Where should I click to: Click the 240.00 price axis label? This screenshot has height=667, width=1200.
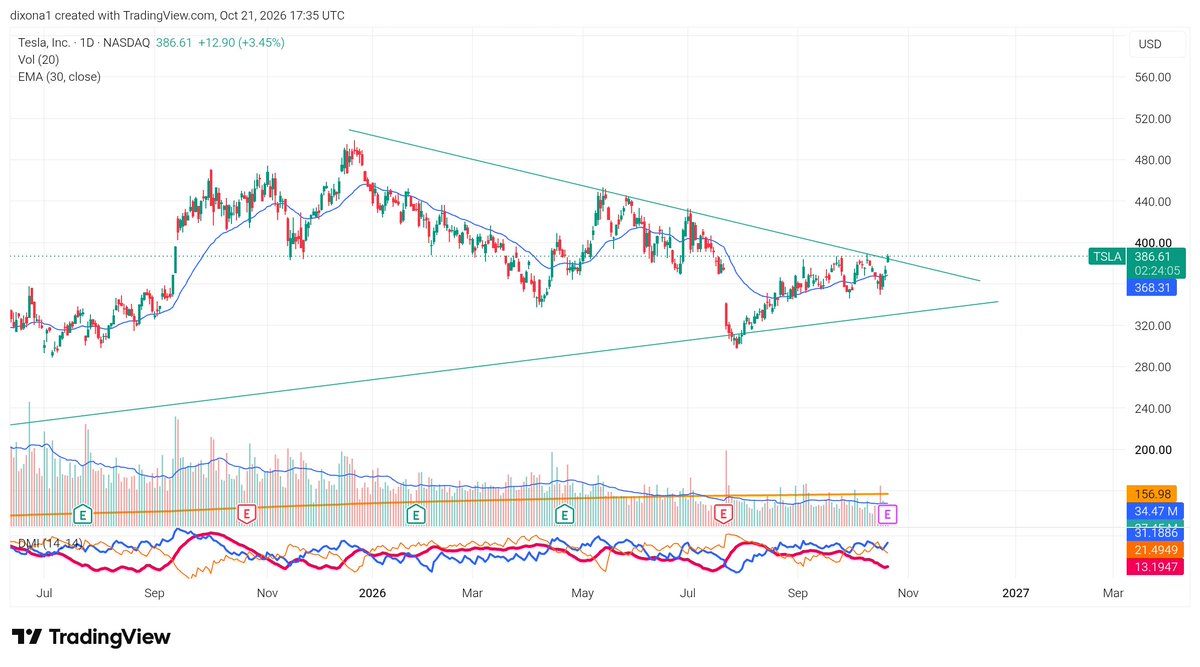click(1153, 409)
